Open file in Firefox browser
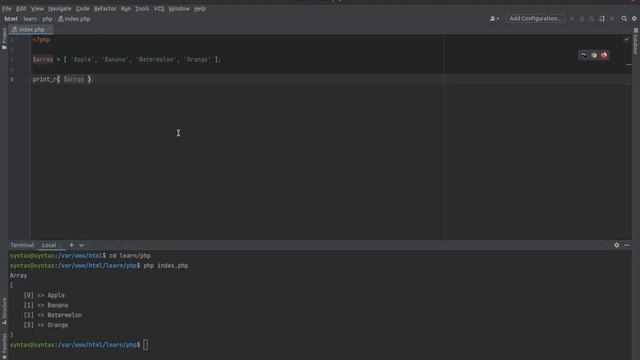640x360 pixels. click(x=604, y=55)
